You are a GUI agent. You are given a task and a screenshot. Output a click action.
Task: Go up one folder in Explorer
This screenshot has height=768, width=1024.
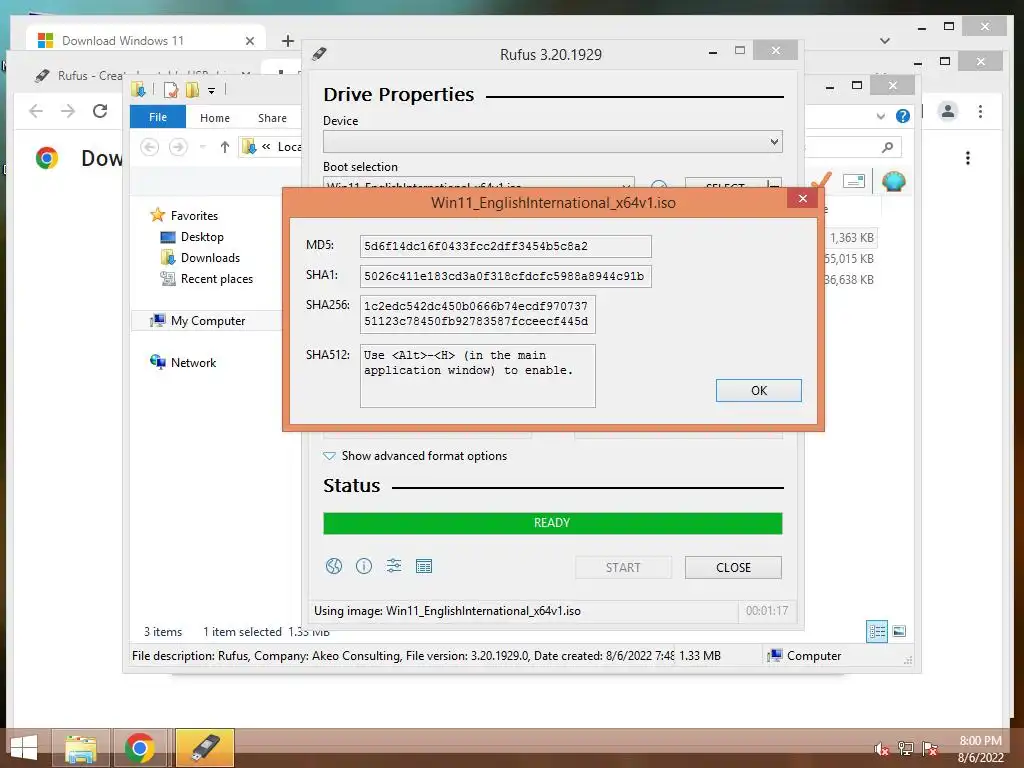pos(225,147)
